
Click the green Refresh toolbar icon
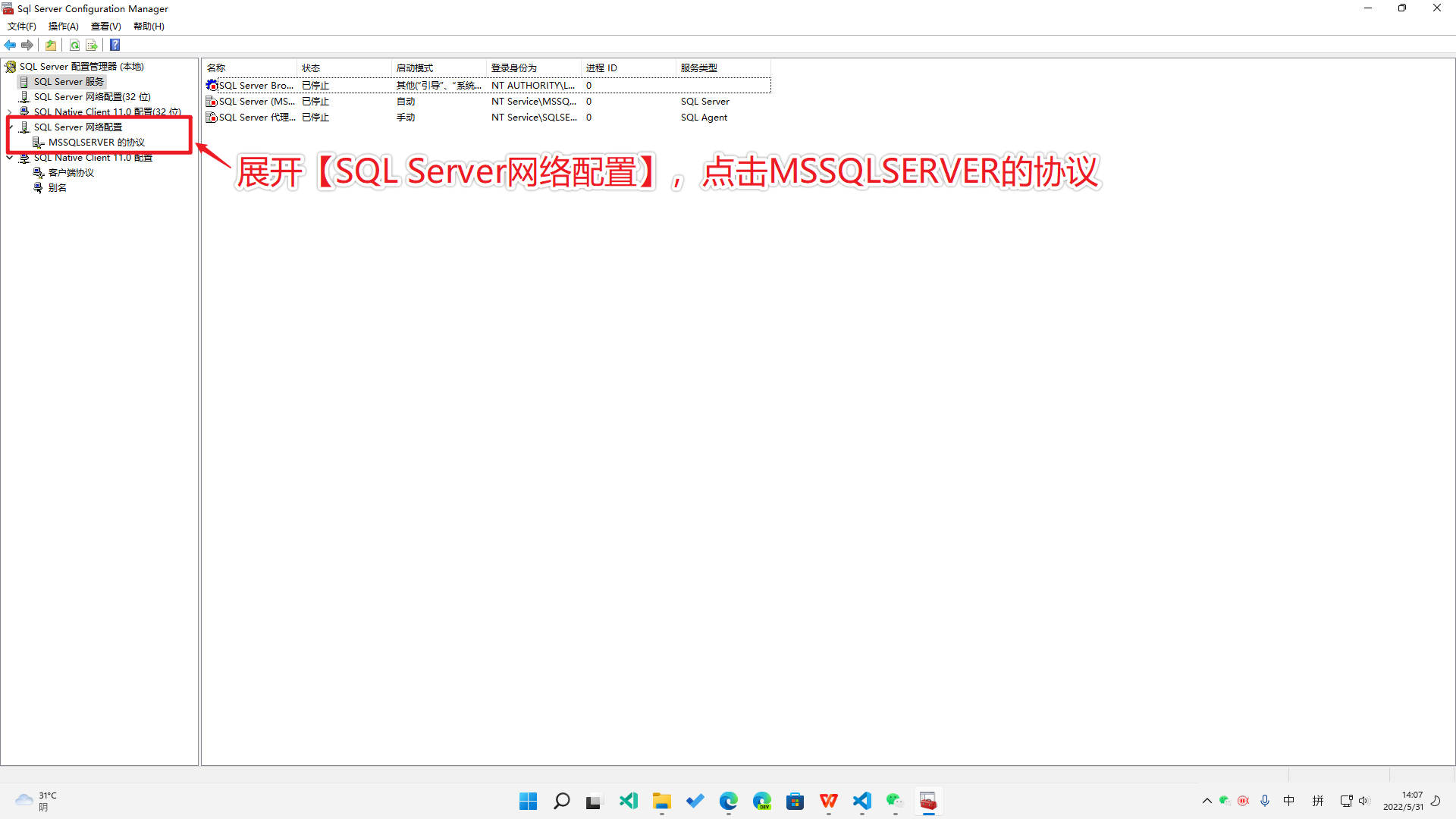74,45
